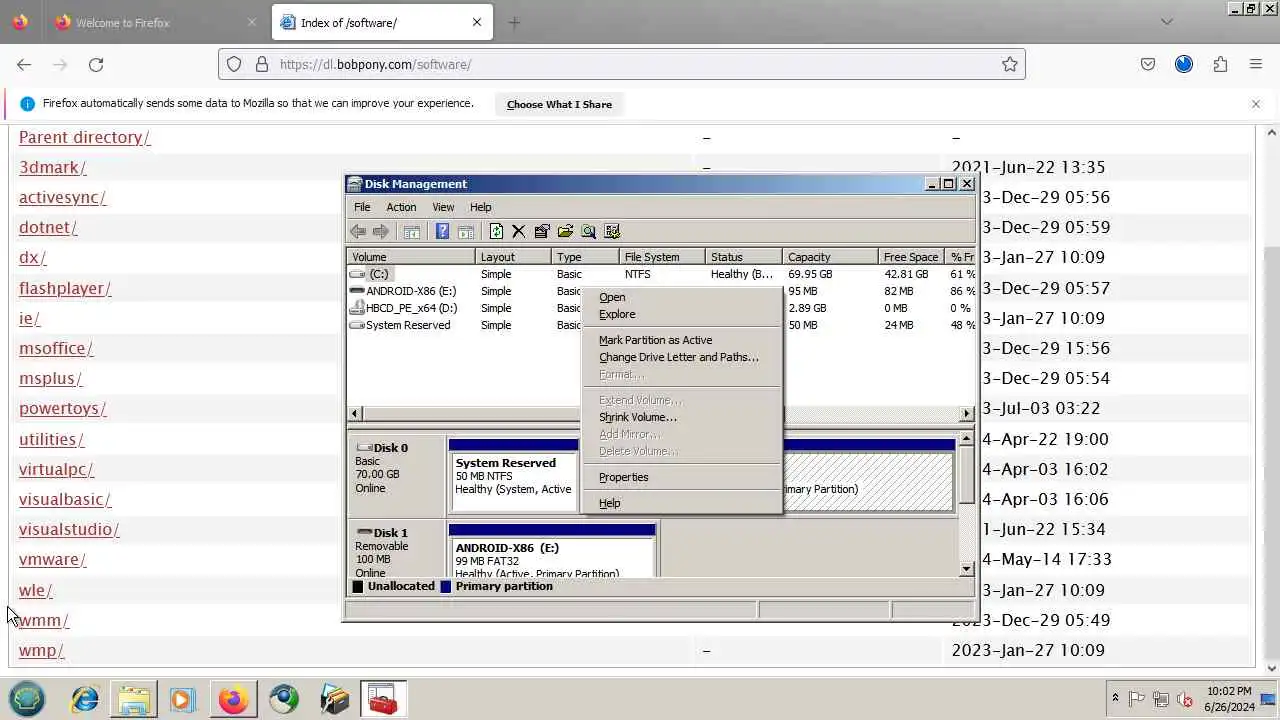Viewport: 1280px width, 720px height.
Task: Open the 3dmark/ link
Action: pyautogui.click(x=52, y=167)
